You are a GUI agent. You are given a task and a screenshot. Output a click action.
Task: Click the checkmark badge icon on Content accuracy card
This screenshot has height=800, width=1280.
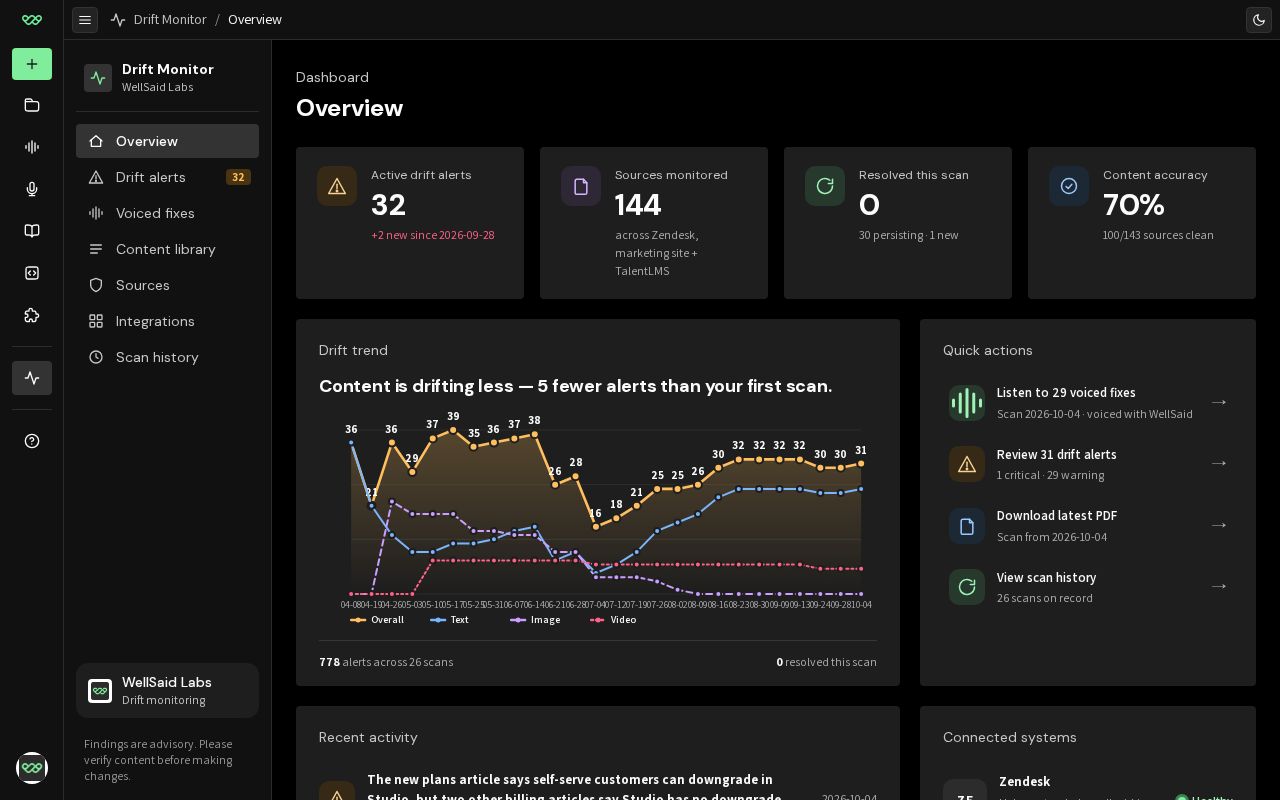1069,186
